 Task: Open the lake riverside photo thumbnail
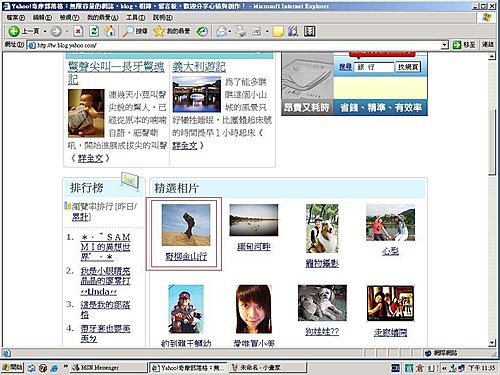254,220
